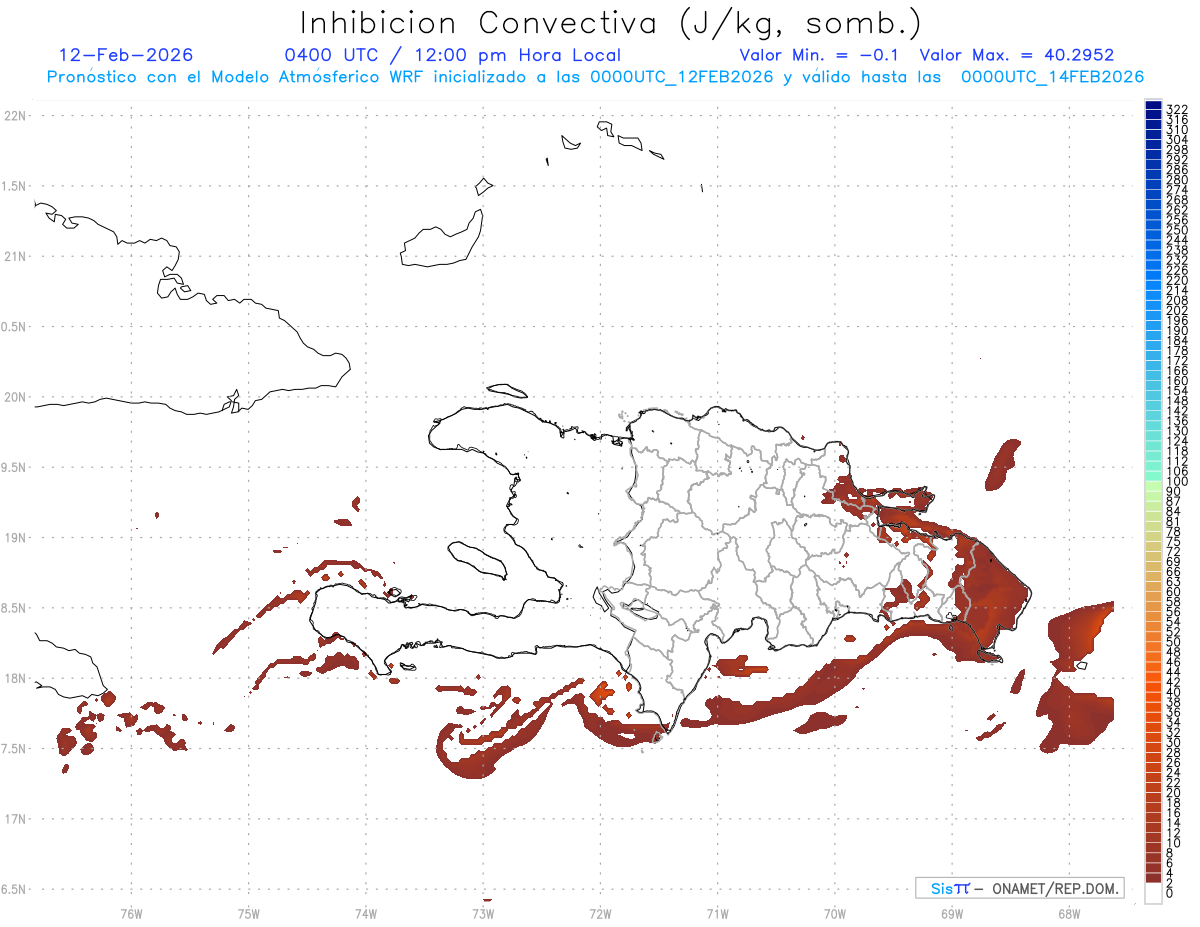Click the '74W' longitude label
The width and height of the screenshot is (1200, 927).
tap(366, 912)
